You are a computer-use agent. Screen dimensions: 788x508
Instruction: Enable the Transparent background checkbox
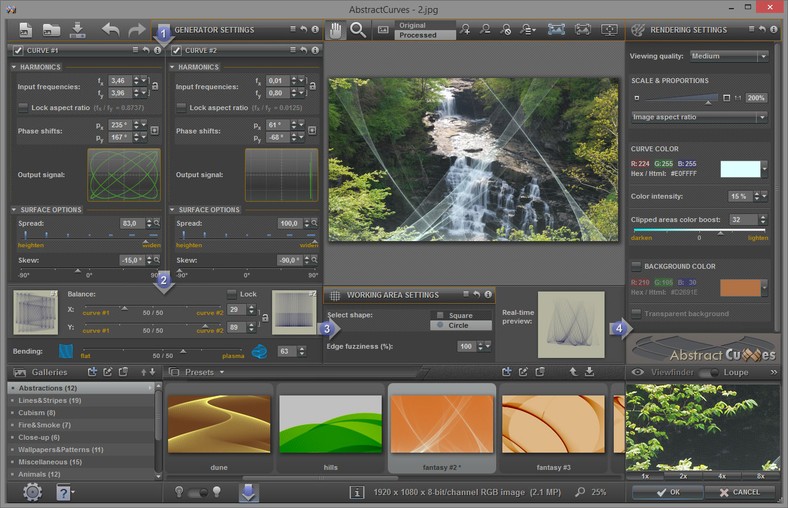pyautogui.click(x=636, y=314)
